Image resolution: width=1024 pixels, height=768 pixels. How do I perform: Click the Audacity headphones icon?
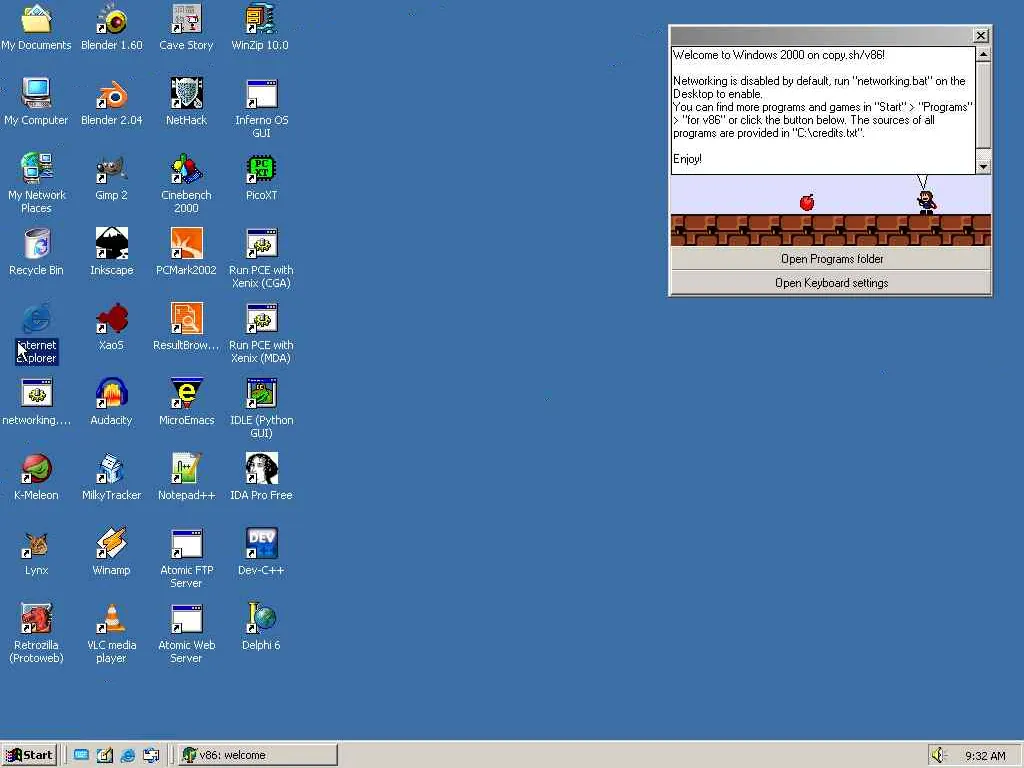pyautogui.click(x=112, y=394)
